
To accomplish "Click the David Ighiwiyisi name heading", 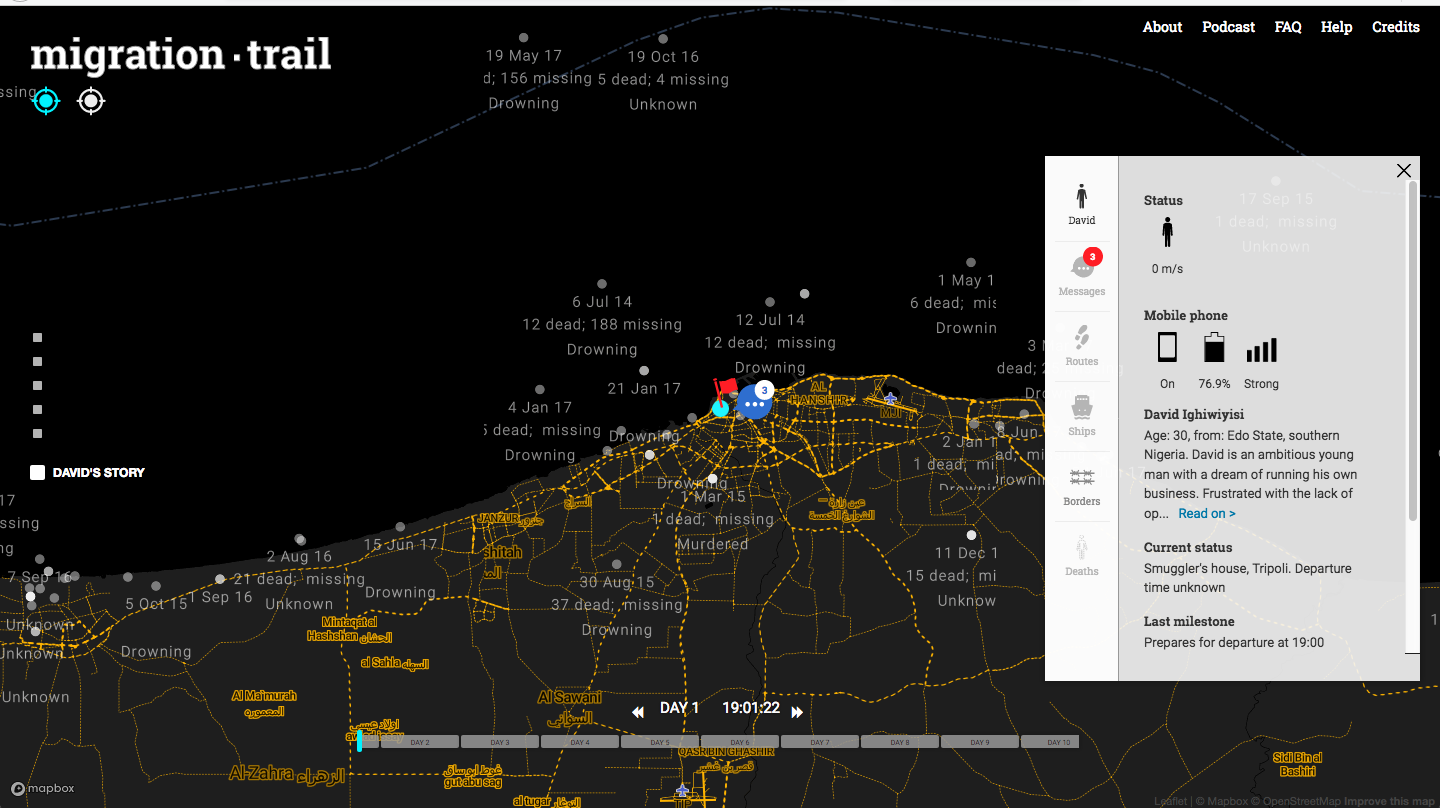I will pyautogui.click(x=1194, y=414).
